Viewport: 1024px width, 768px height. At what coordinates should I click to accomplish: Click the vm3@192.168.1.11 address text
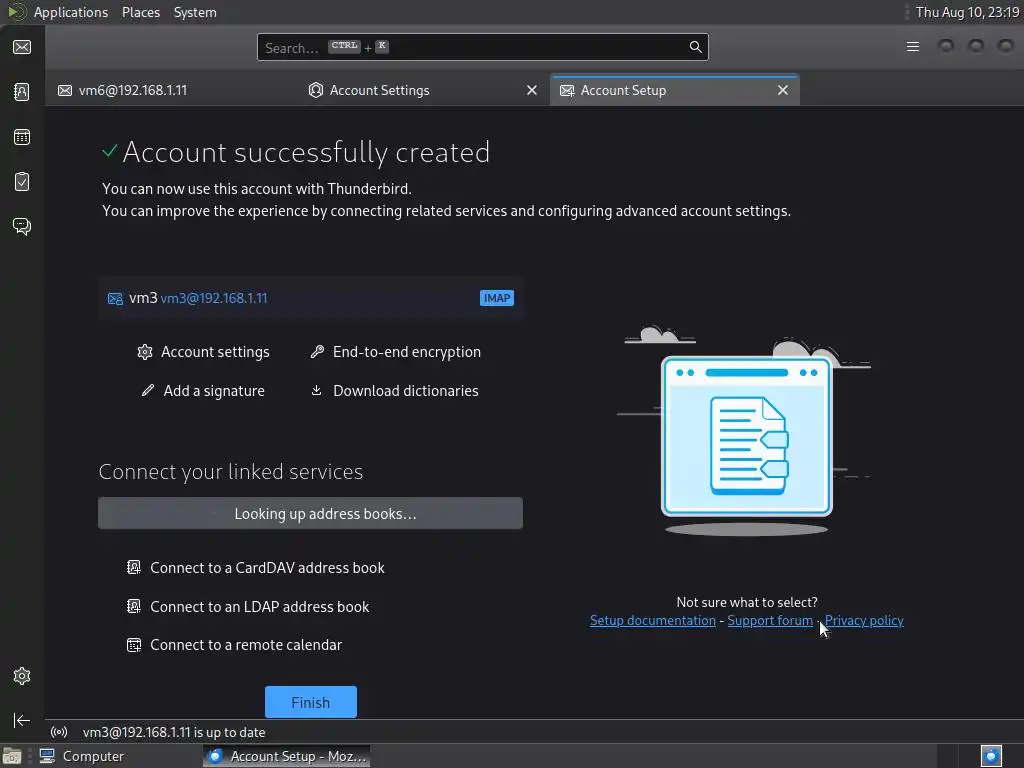point(214,298)
